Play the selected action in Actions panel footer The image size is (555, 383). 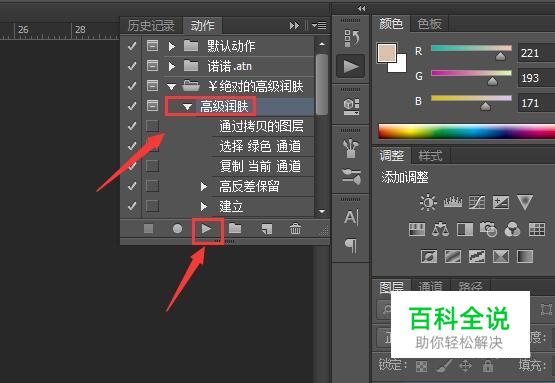(x=207, y=229)
